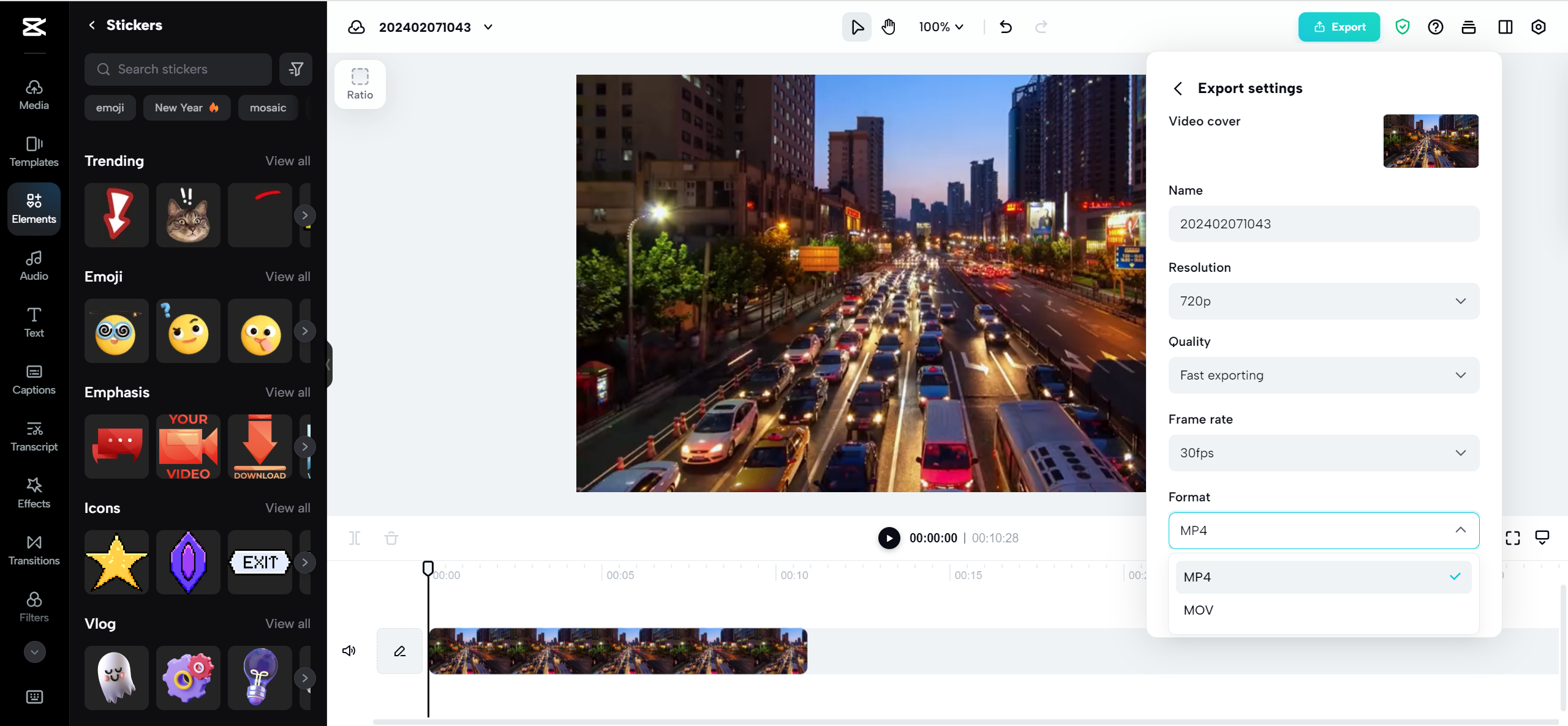Select the New Year sticker tag
Screen dimensions: 1568x726
(187, 108)
